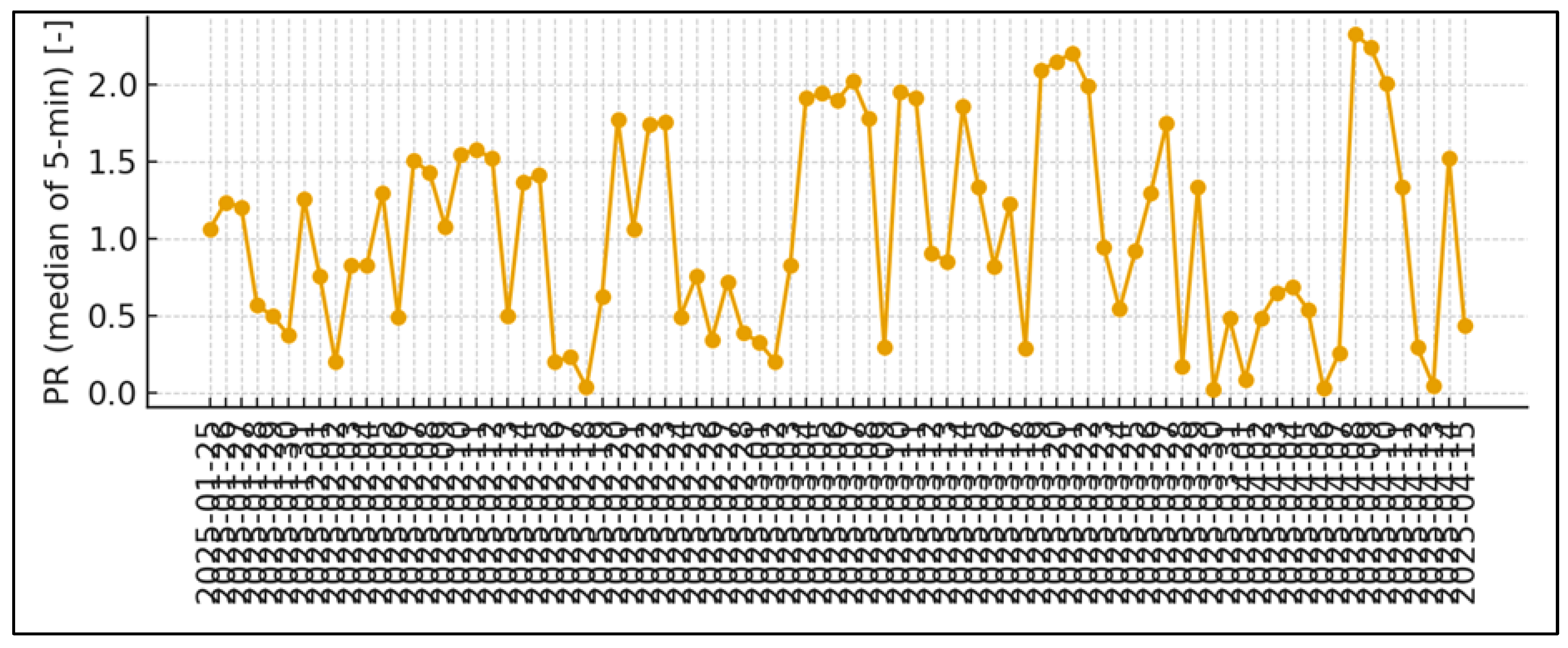Click the last data point on the line
Viewport: 1568px width, 648px height.
pos(1465,326)
